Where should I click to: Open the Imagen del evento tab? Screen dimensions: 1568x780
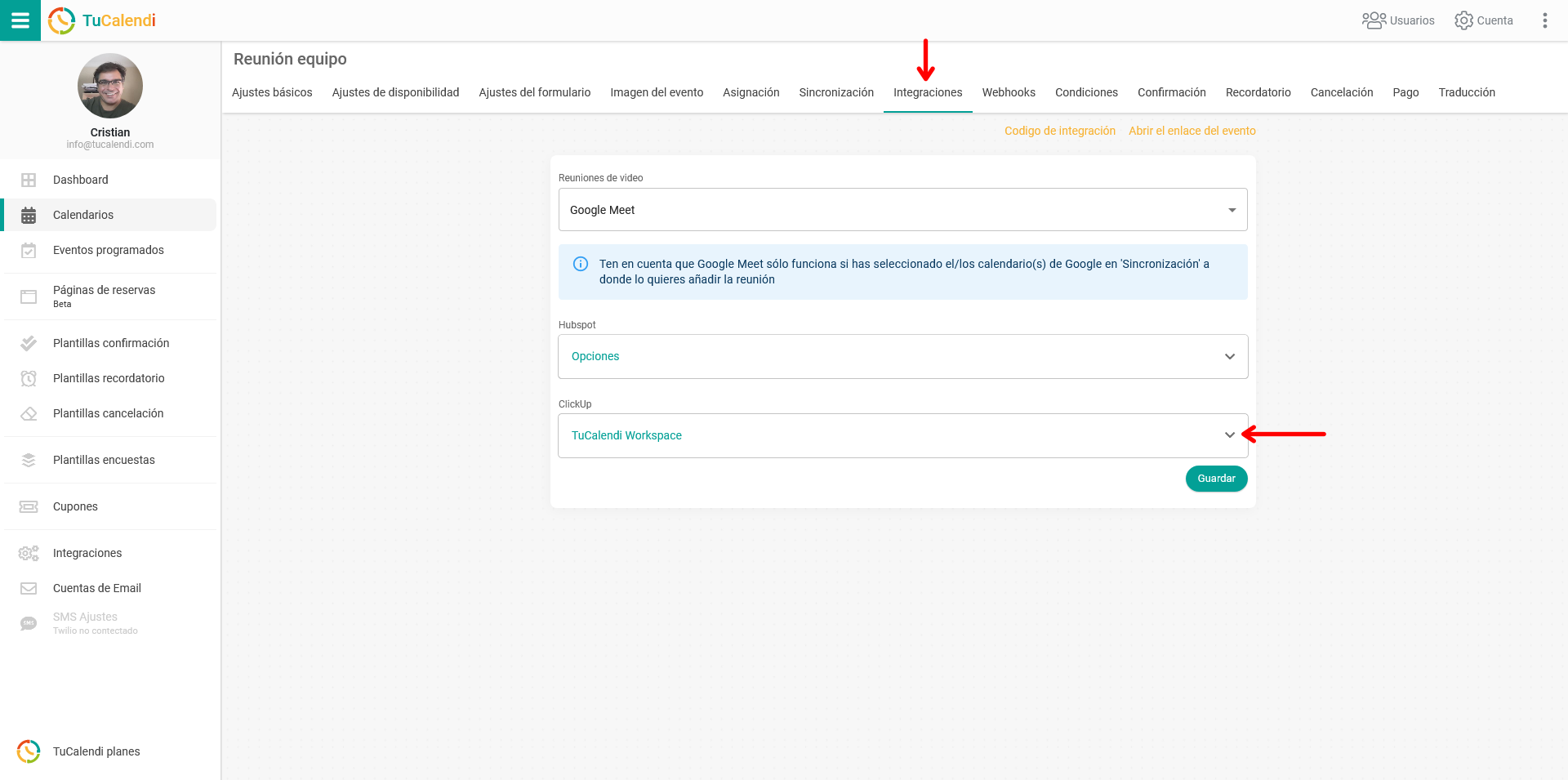coord(657,92)
